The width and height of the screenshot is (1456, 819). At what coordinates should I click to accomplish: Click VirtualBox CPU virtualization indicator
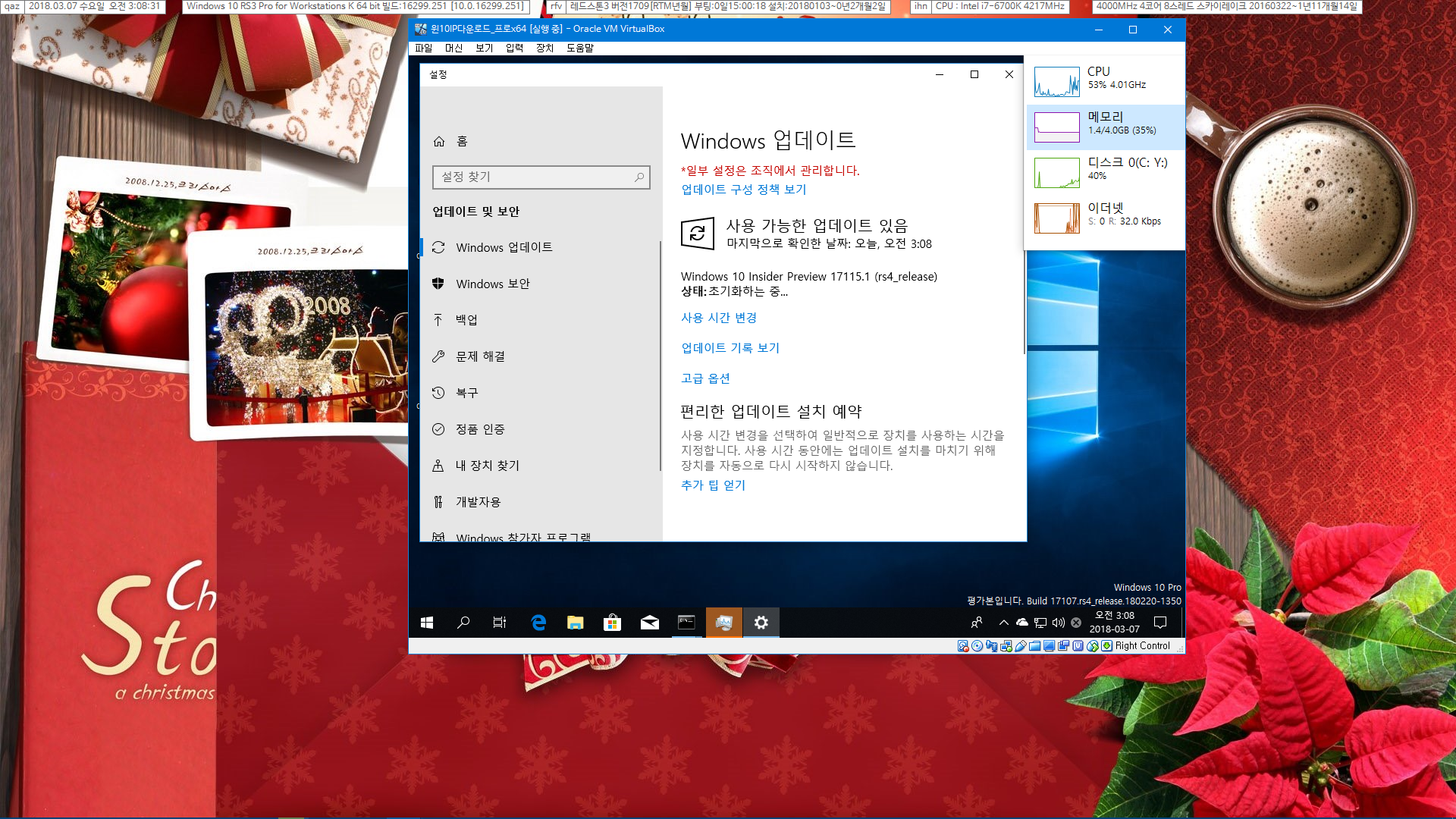point(1078,646)
